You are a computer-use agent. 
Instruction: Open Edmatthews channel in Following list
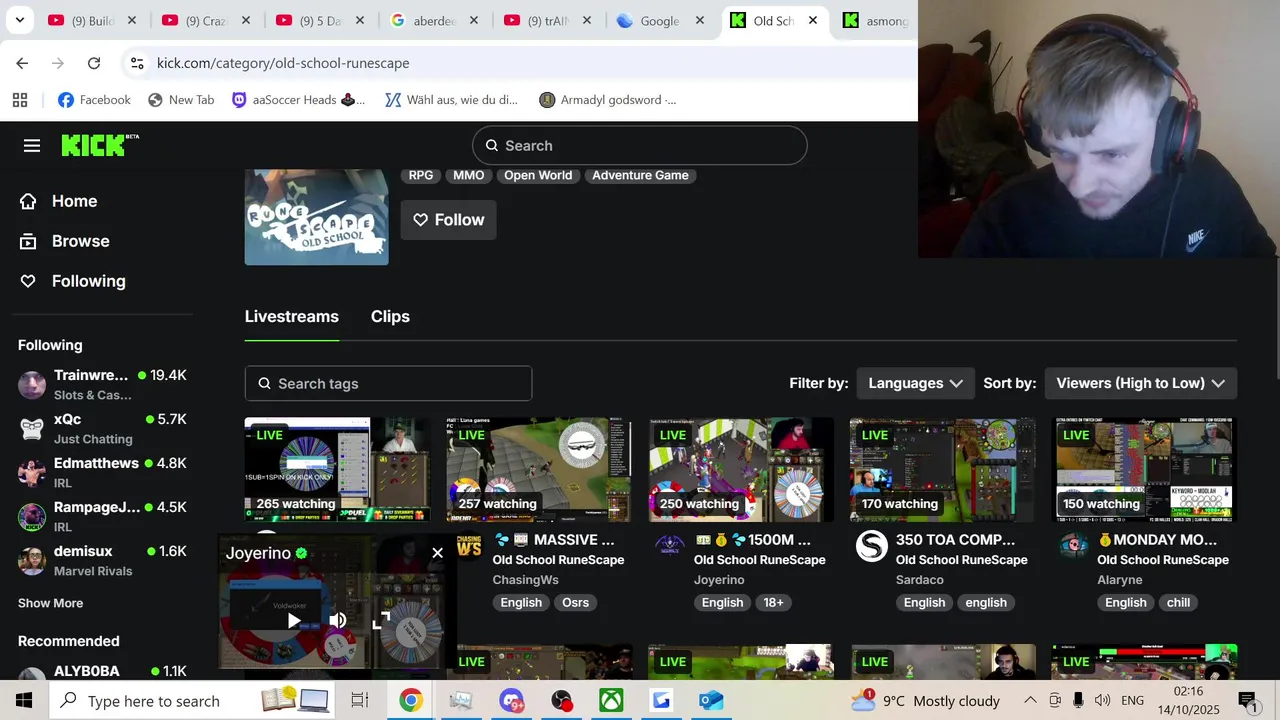(x=102, y=472)
